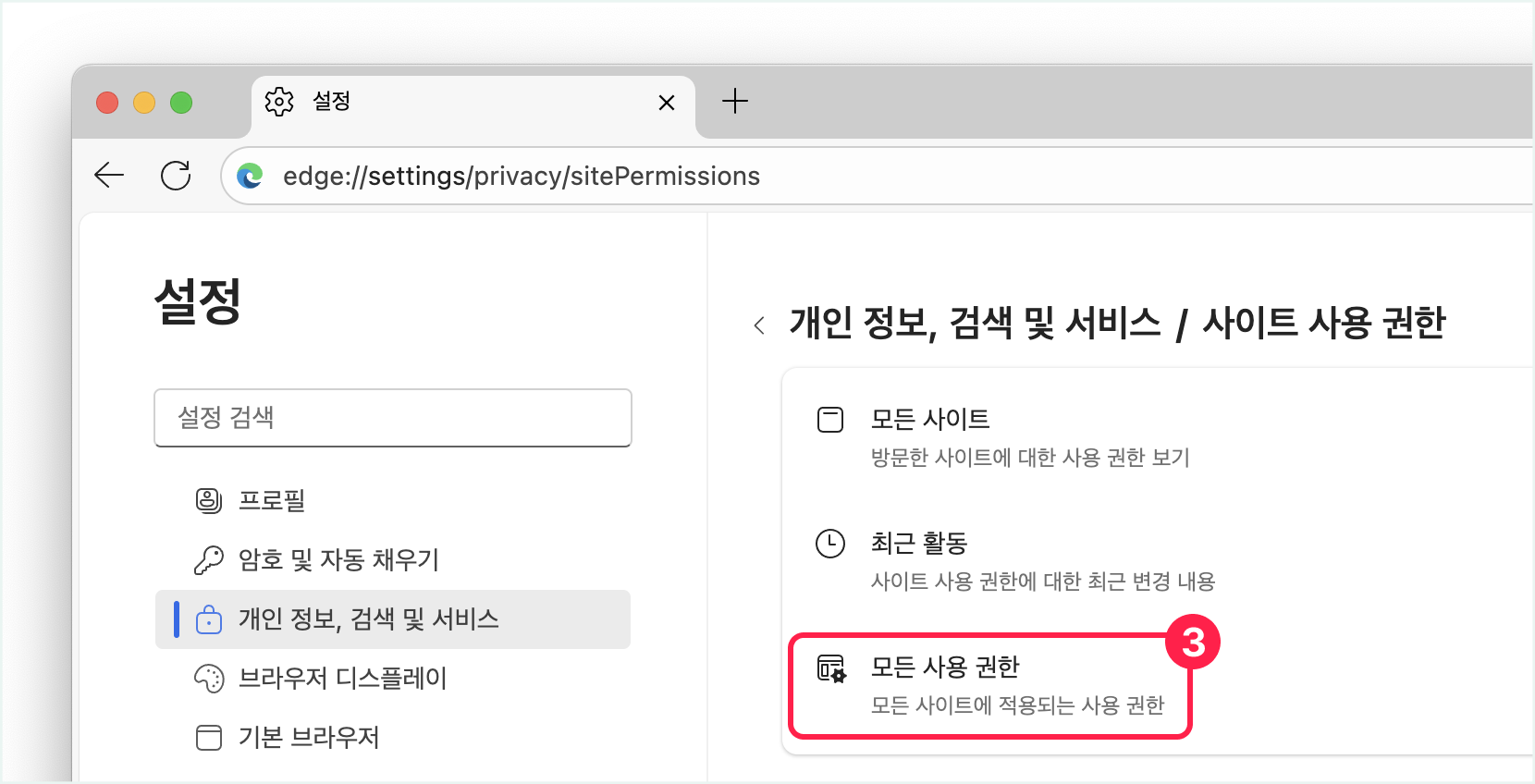The width and height of the screenshot is (1535, 784).
Task: Select 개인 정보, 검색 및 서비스 sidebar item
Action: (x=368, y=619)
